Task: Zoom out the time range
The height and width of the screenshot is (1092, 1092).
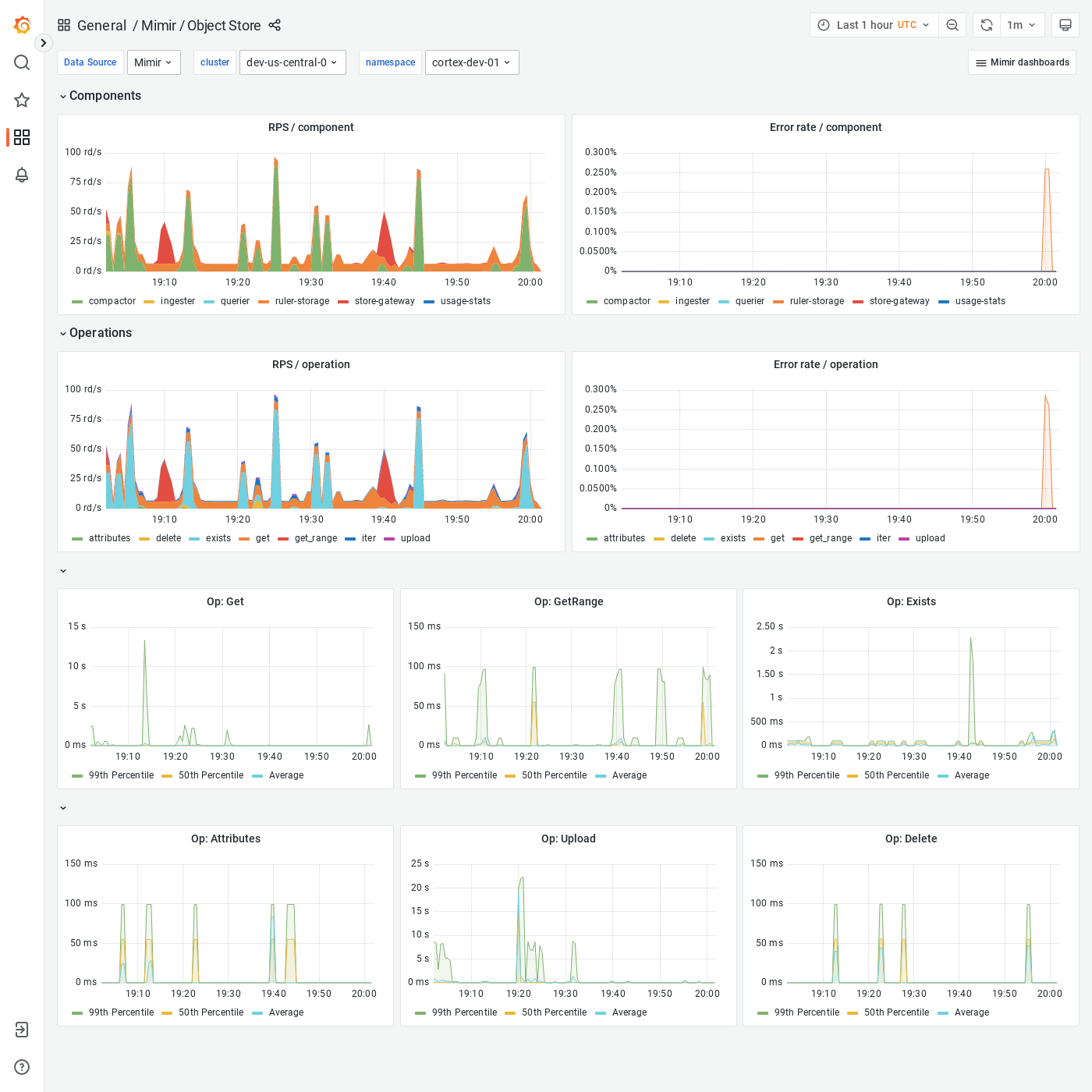Action: [x=952, y=24]
